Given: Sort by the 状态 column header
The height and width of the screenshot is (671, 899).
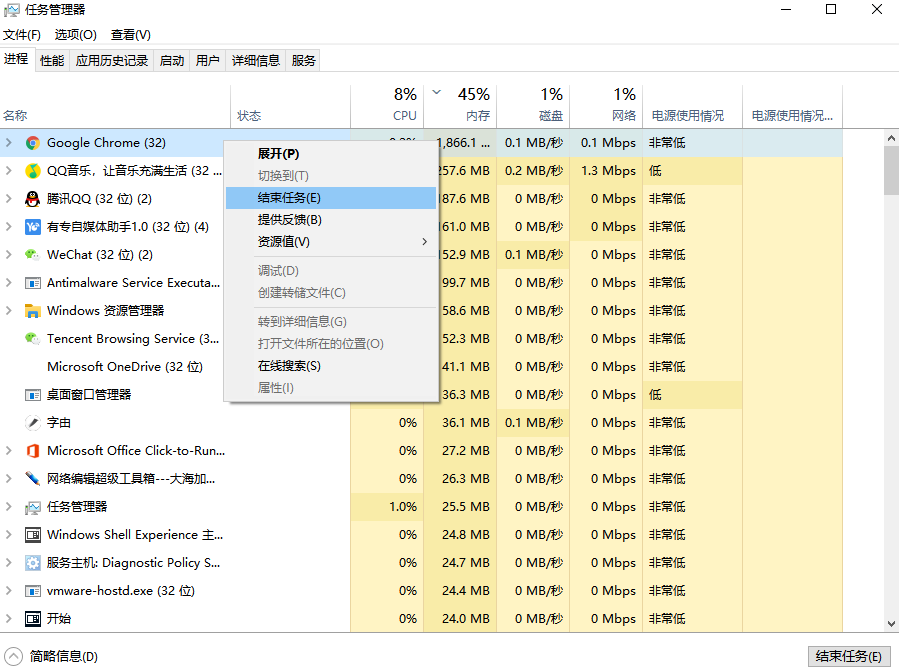Looking at the screenshot, I should point(290,106).
